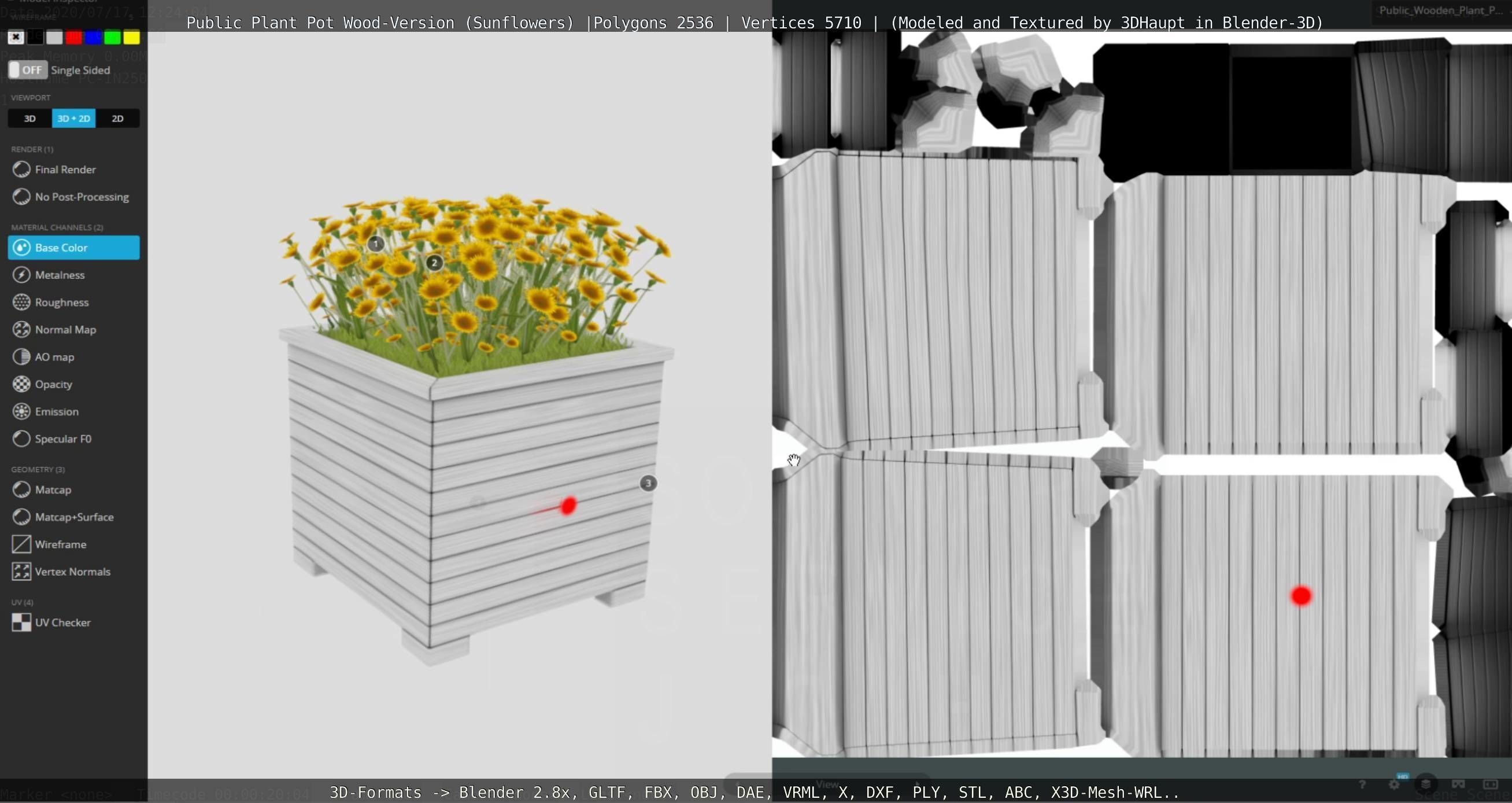Toggle the Model Inspector layers icon
1512x803 pixels.
1426,784
